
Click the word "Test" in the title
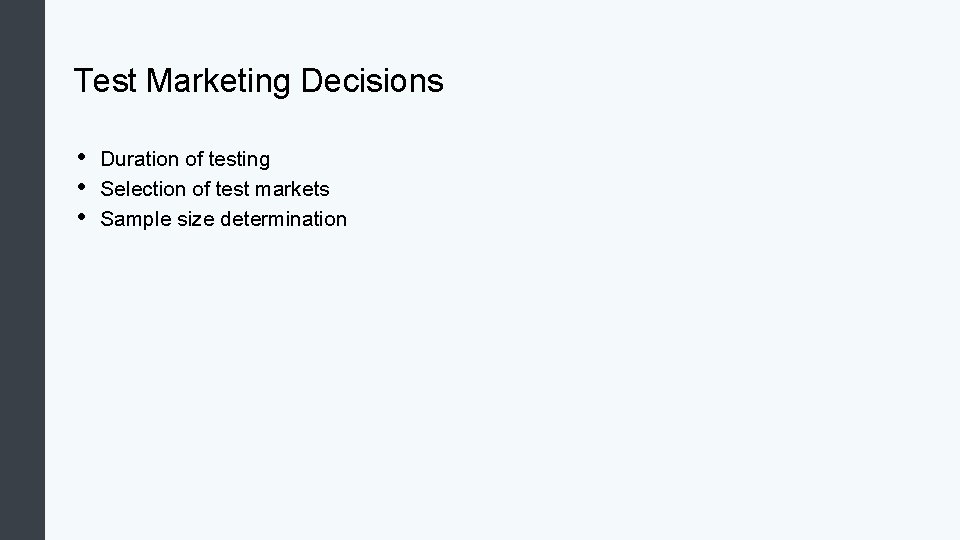105,81
